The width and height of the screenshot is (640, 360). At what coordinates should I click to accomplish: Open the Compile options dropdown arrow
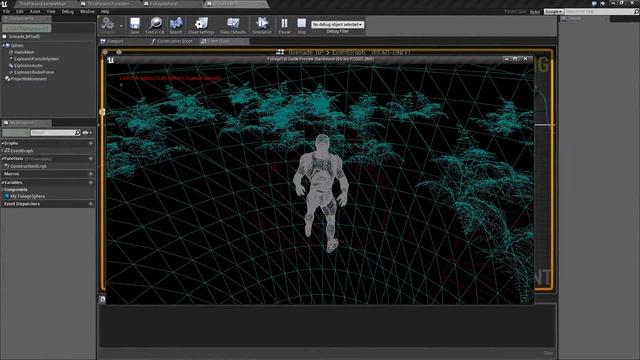pos(121,26)
